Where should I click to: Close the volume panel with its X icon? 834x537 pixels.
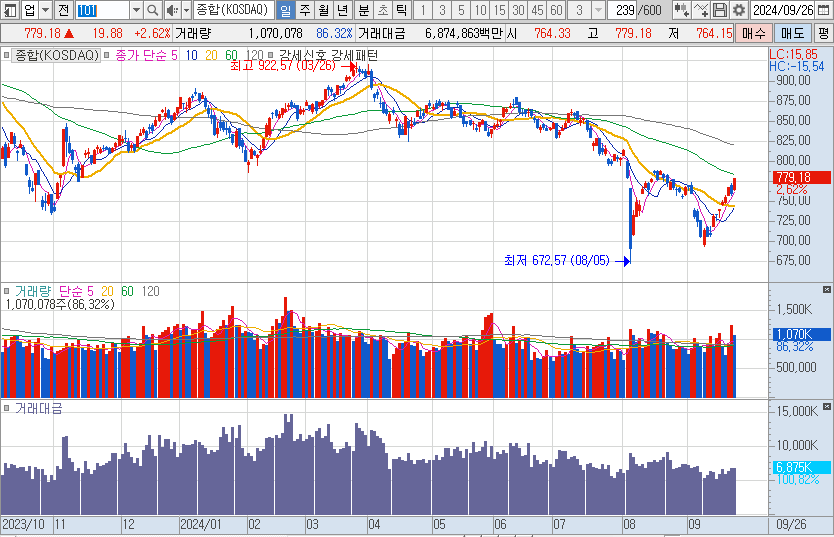(827, 290)
